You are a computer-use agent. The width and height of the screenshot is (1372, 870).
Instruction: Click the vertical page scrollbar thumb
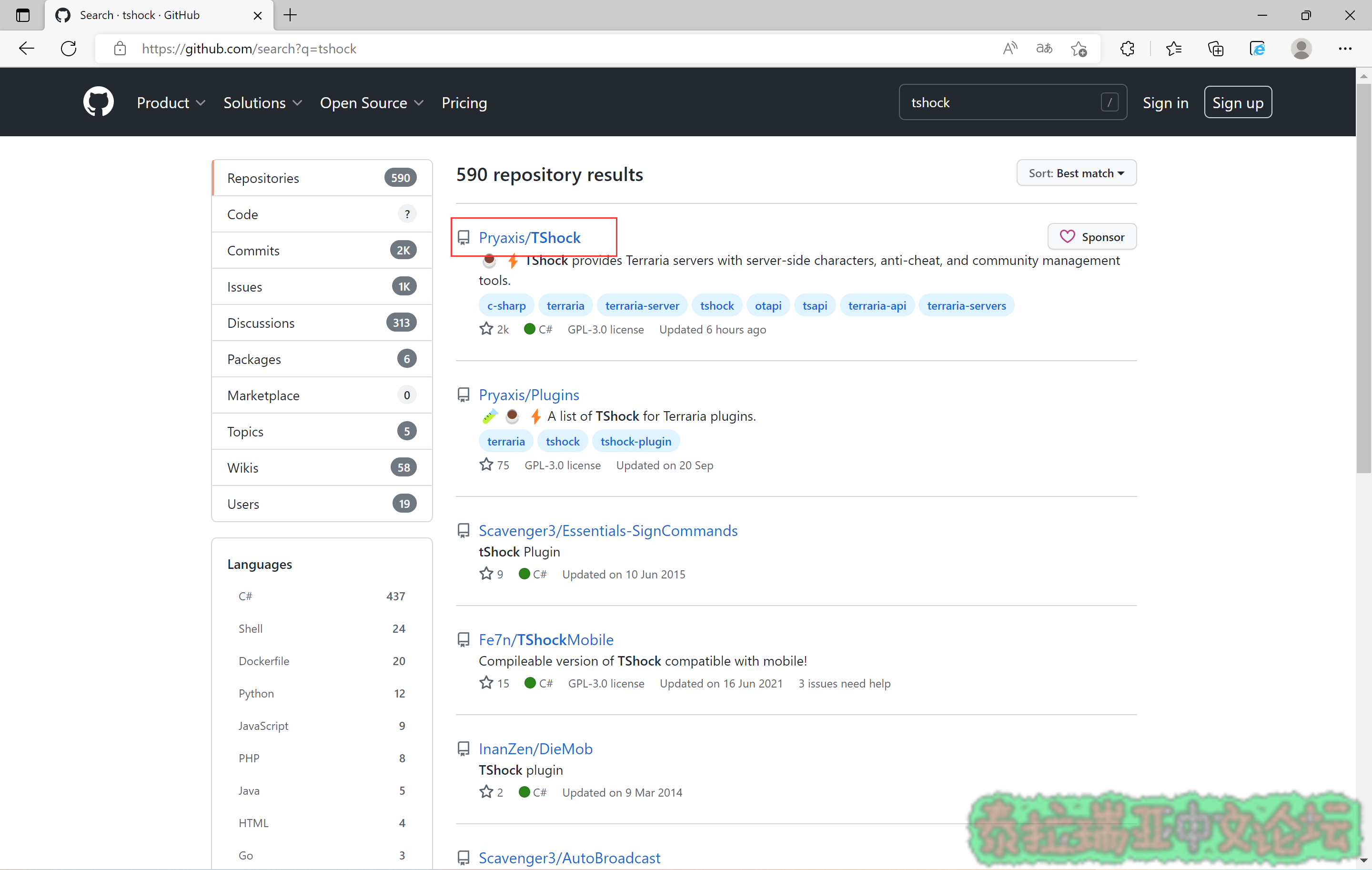point(1363,279)
